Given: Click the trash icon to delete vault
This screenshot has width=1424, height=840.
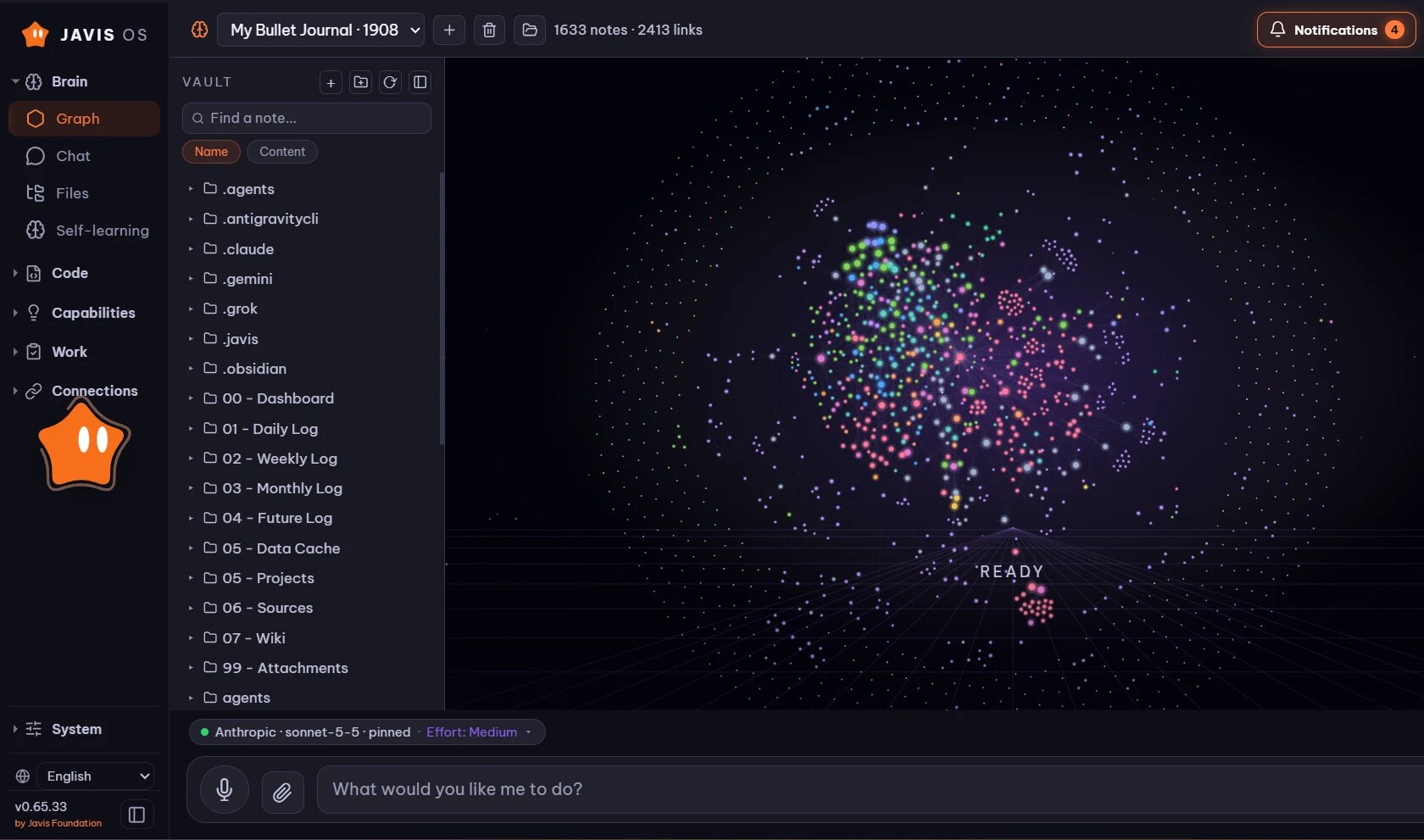Looking at the screenshot, I should coord(489,30).
